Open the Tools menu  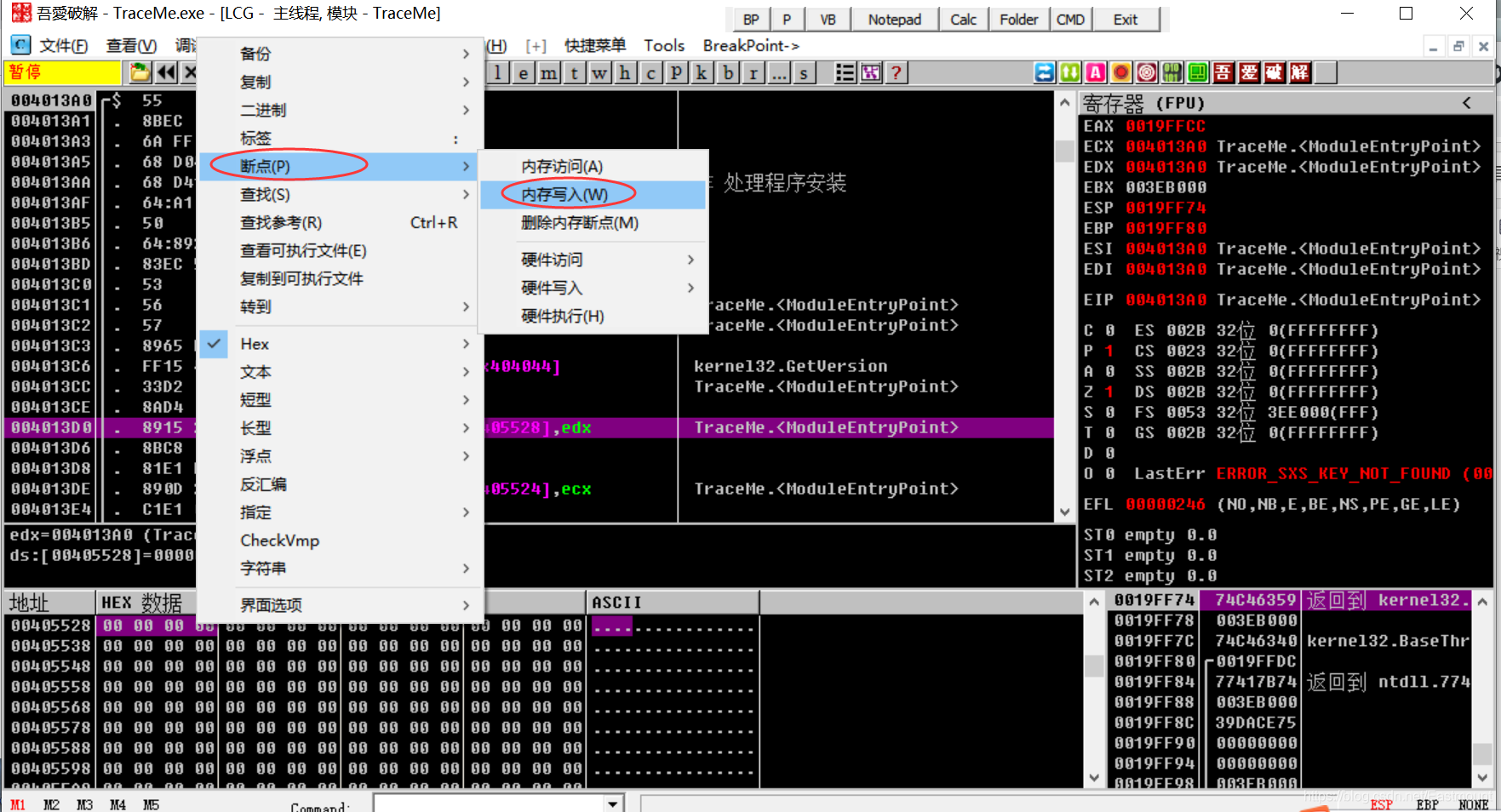(x=664, y=46)
